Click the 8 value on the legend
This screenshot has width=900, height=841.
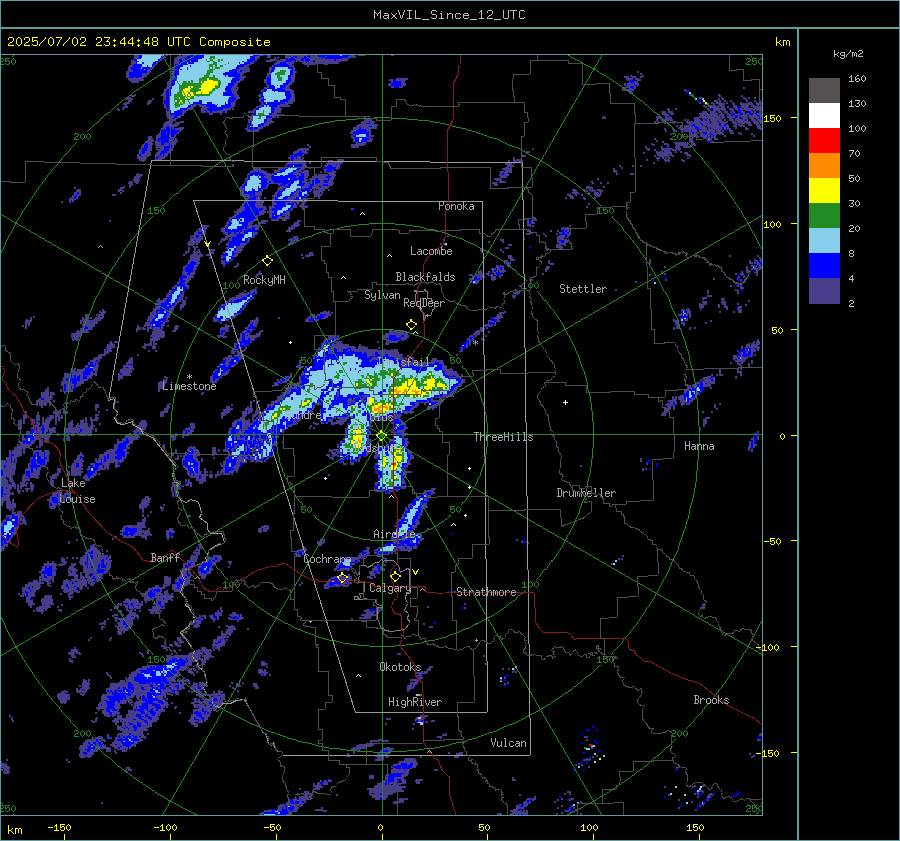[x=851, y=253]
